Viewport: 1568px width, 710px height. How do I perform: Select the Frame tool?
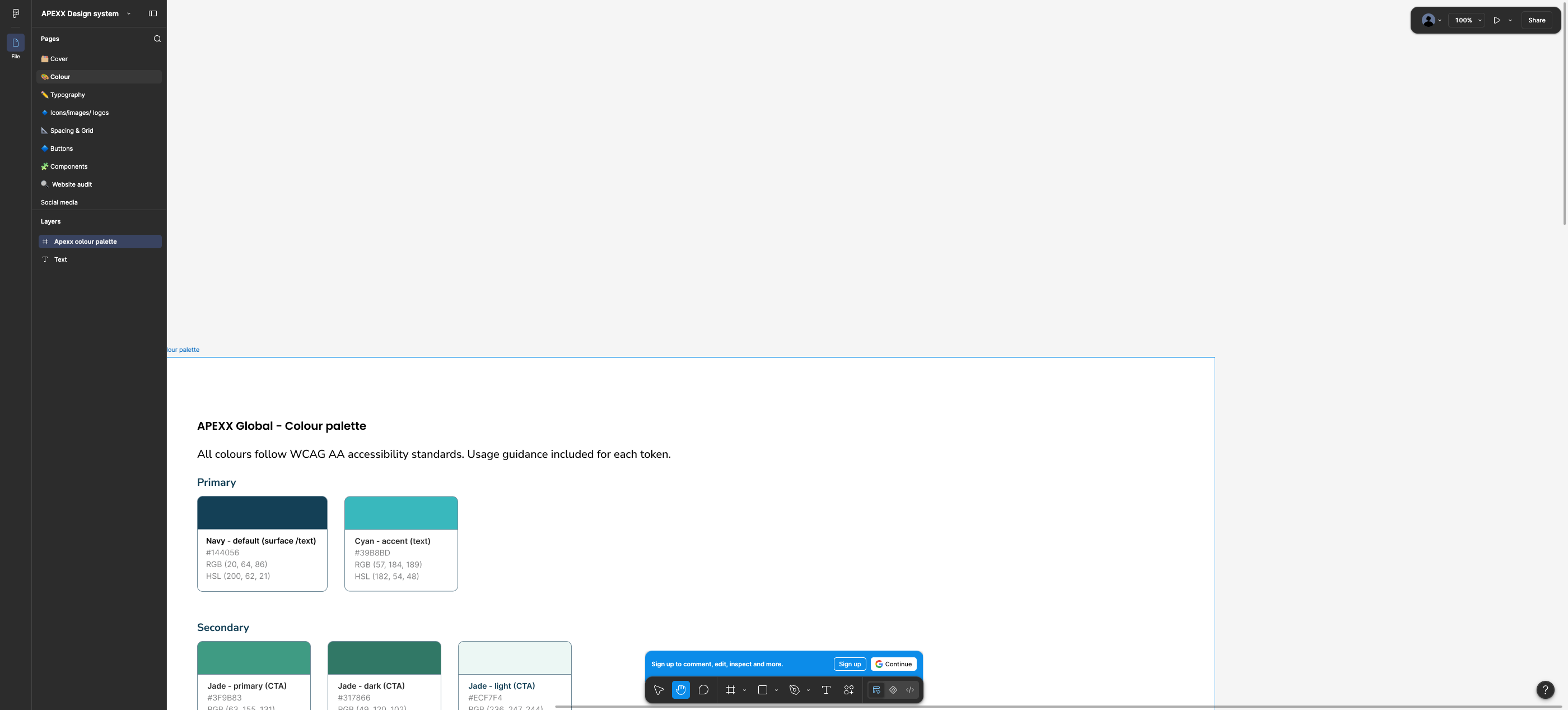[730, 690]
